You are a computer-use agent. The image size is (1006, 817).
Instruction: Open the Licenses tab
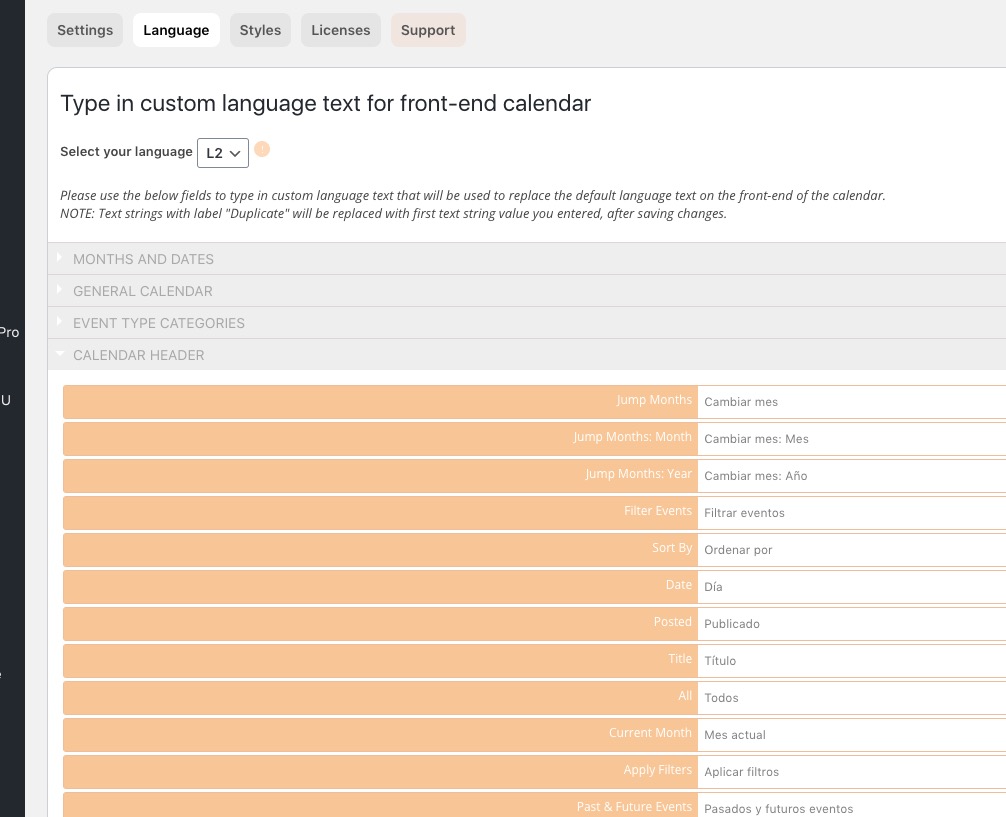point(340,30)
